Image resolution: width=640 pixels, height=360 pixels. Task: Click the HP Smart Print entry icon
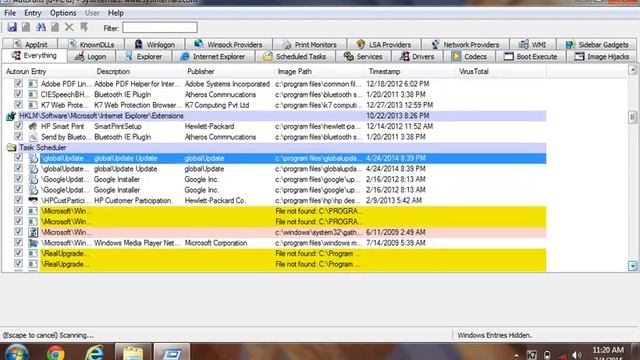[x=33, y=126]
